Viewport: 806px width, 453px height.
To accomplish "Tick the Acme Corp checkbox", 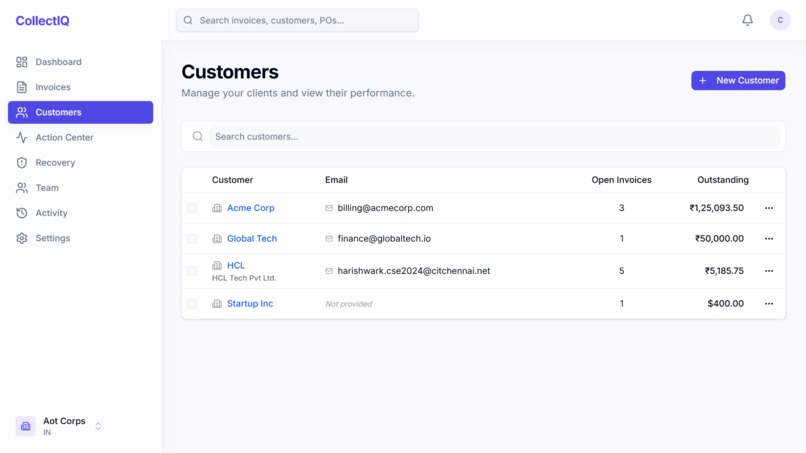I will point(192,208).
